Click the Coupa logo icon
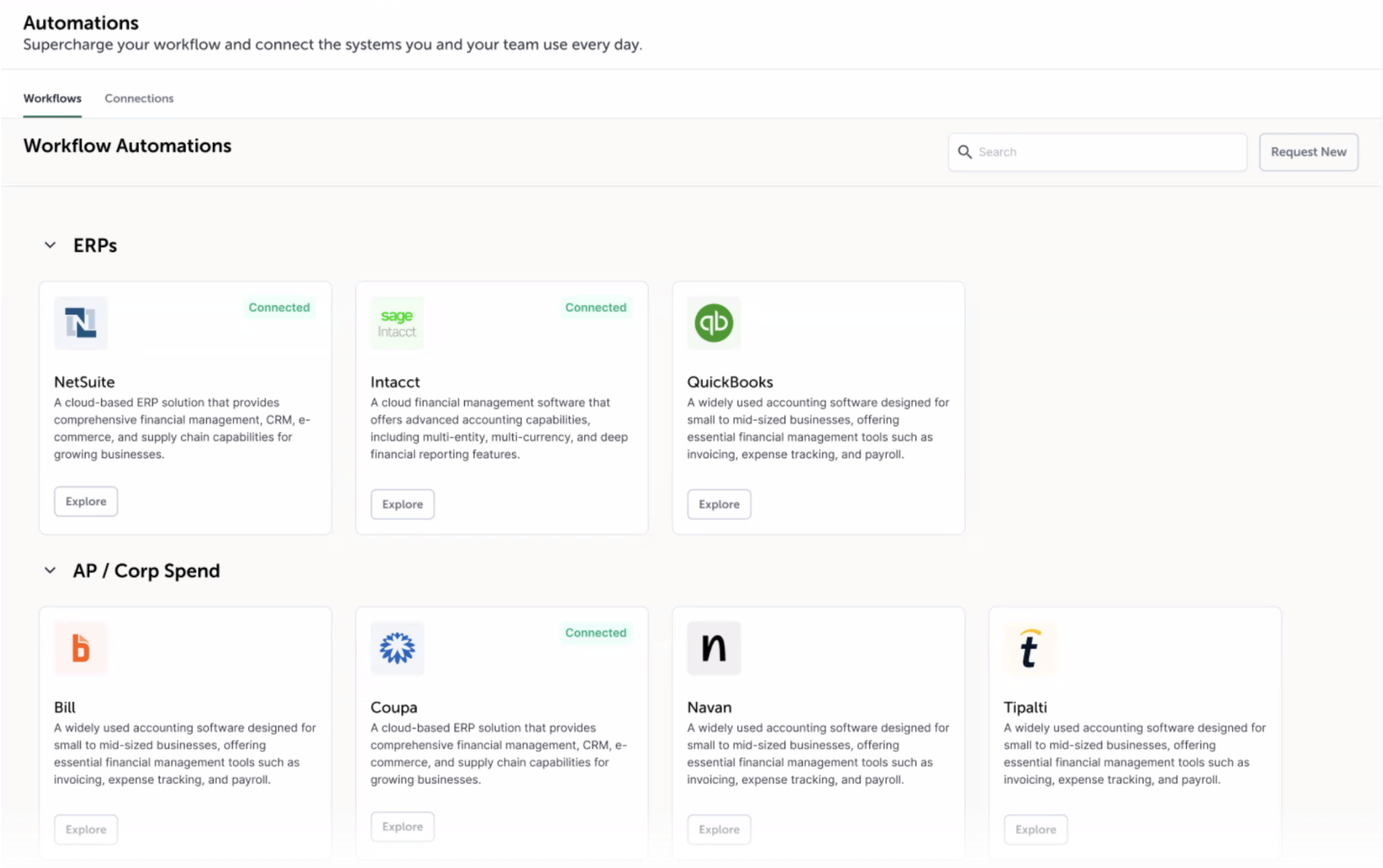Screen dimensions: 1383x868 pos(397,648)
